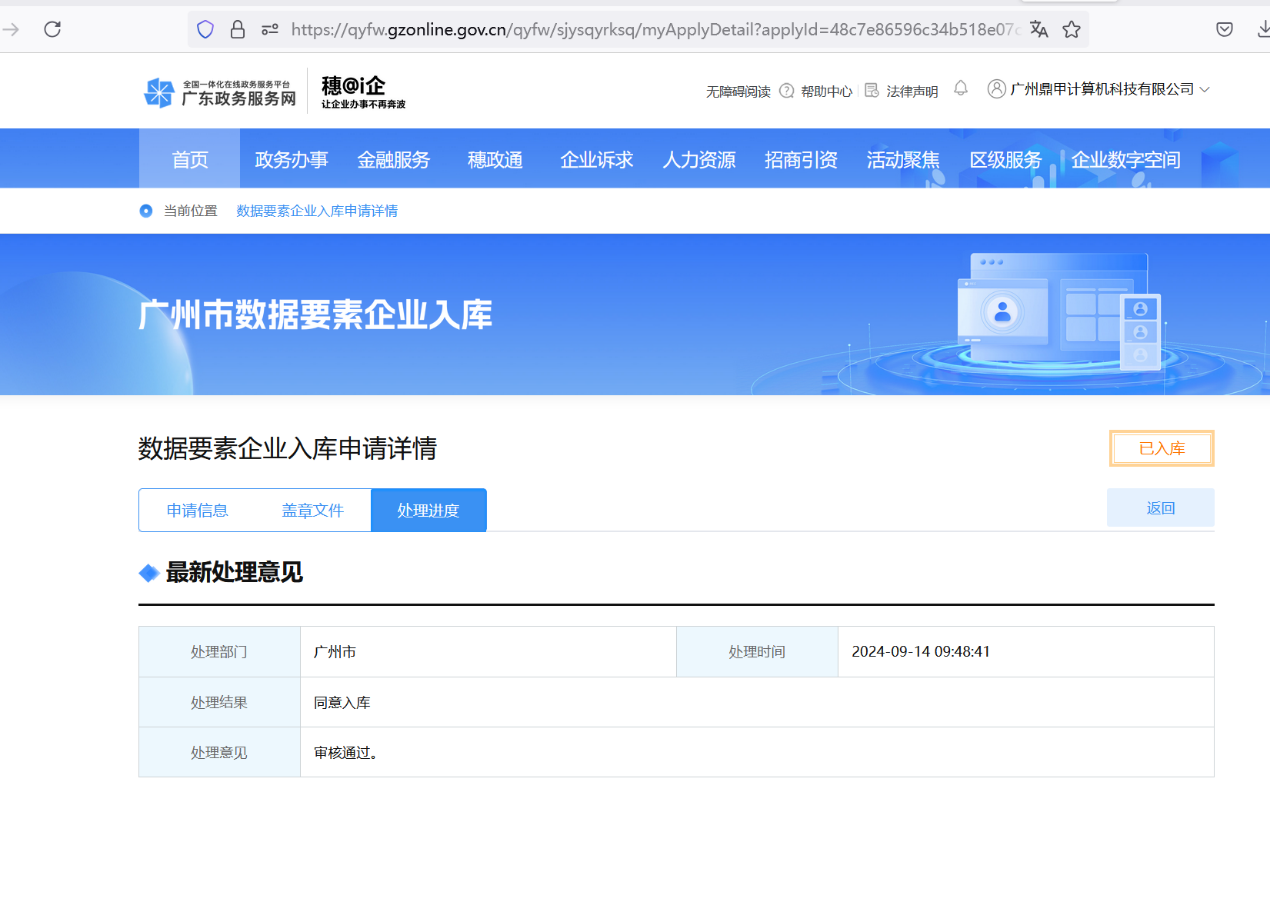Select the 处理进度 tab
1270x905 pixels.
coord(428,510)
